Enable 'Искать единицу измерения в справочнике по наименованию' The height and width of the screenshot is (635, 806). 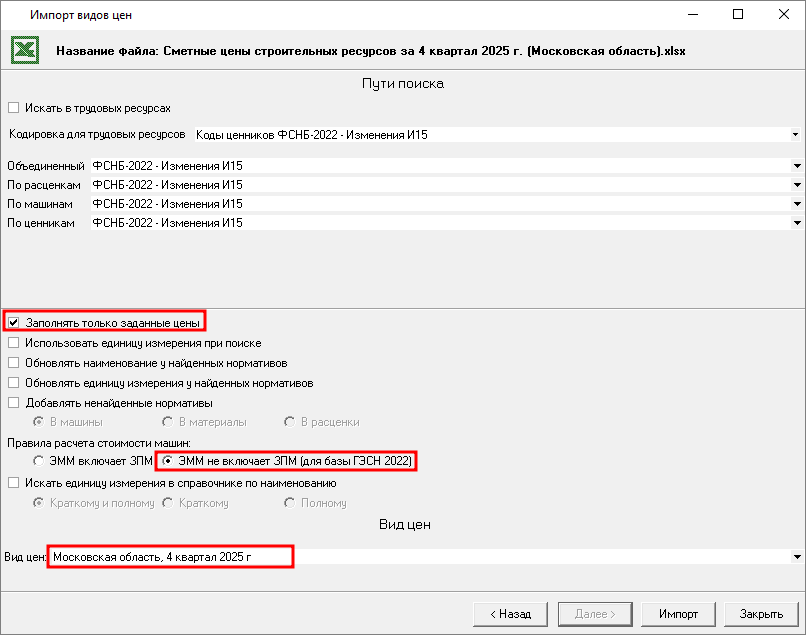(x=14, y=483)
